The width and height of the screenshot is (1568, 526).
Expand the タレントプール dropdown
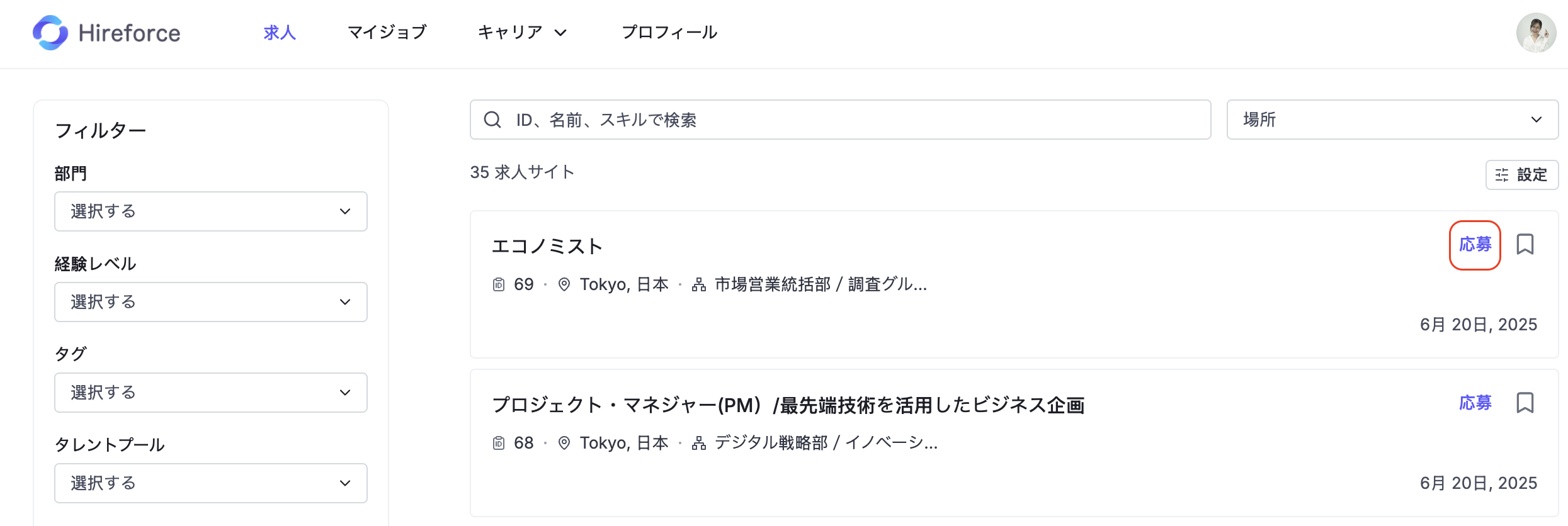point(211,483)
